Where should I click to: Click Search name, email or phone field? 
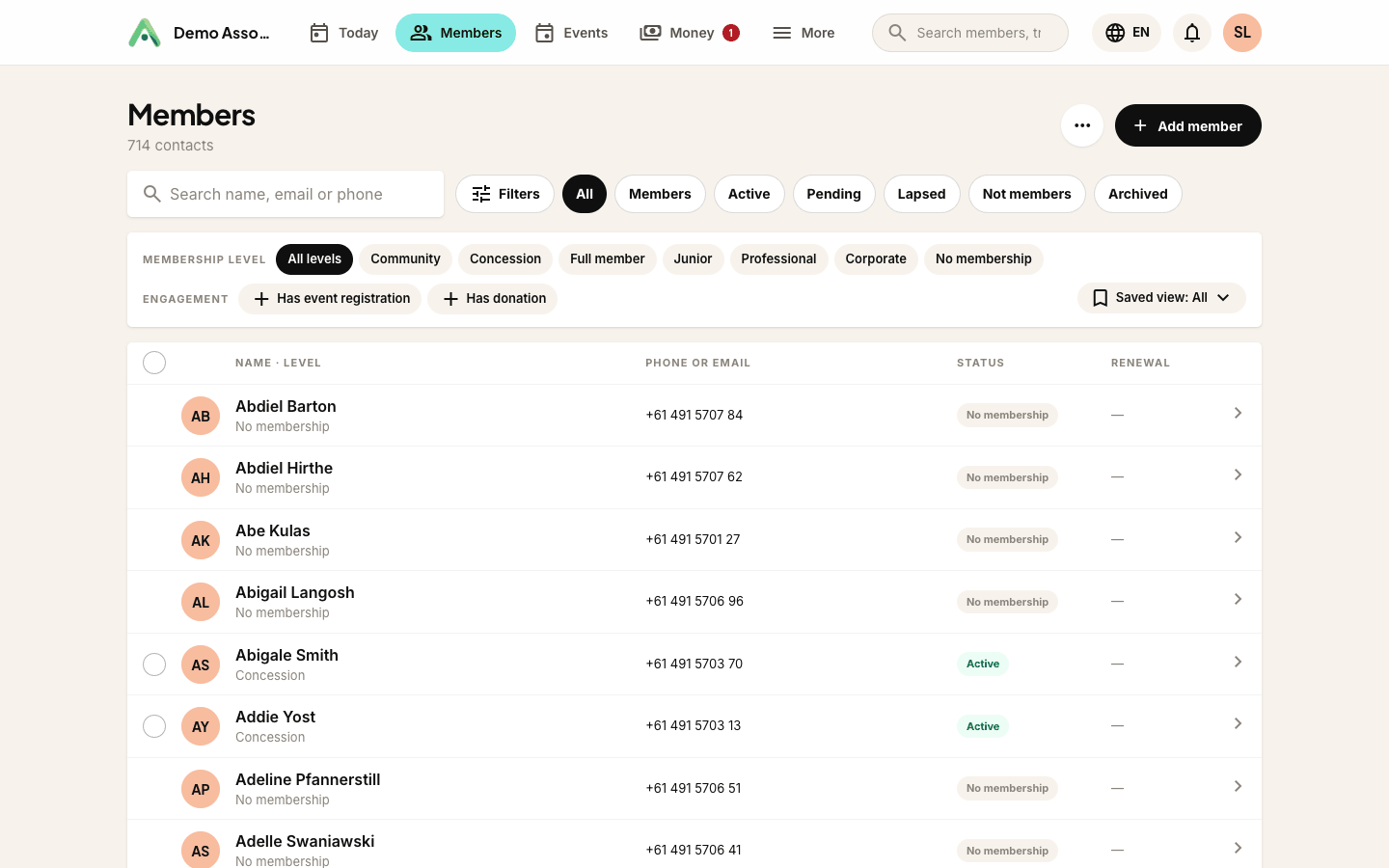click(286, 194)
